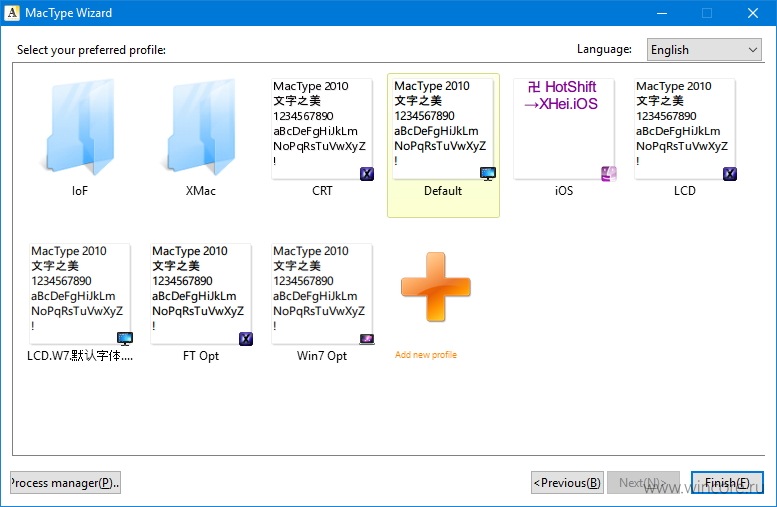Viewport: 777px width, 507px height.
Task: Close the MacType Wizard window
Action: coord(753,13)
